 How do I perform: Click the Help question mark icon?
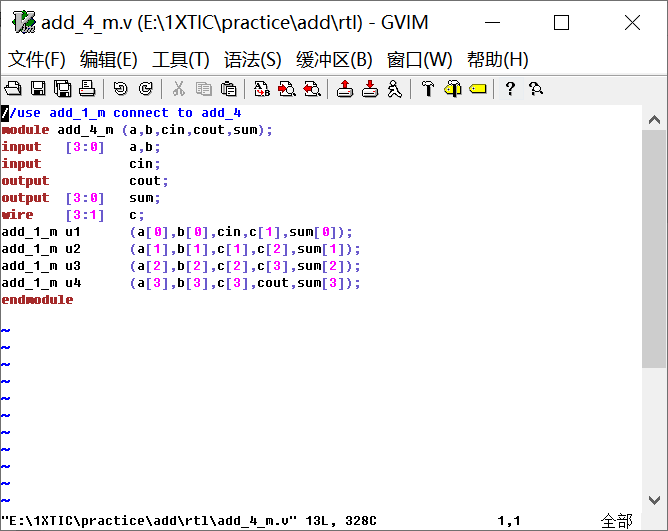(510, 89)
